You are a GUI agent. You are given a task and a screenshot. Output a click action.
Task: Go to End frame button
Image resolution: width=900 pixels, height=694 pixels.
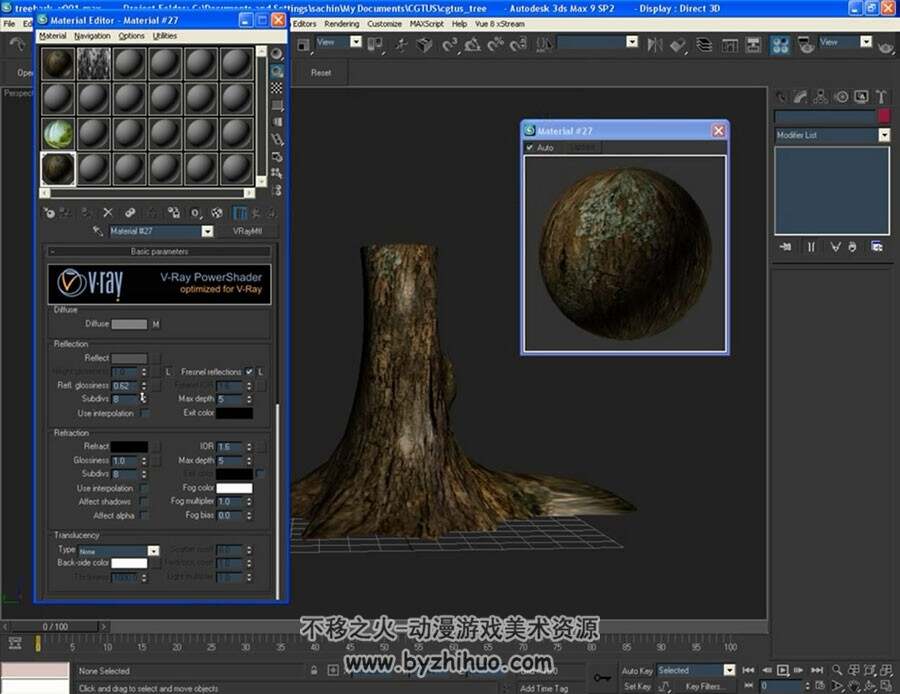817,670
